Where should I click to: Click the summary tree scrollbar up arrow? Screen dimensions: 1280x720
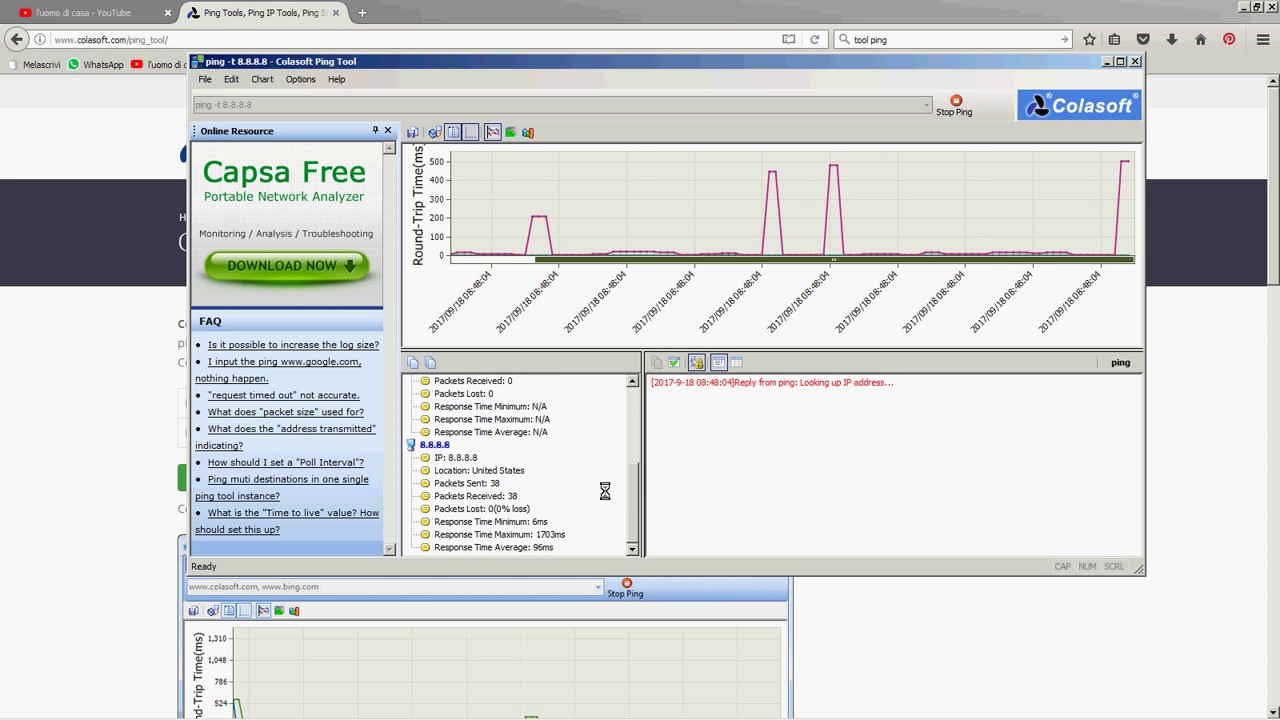[x=632, y=381]
